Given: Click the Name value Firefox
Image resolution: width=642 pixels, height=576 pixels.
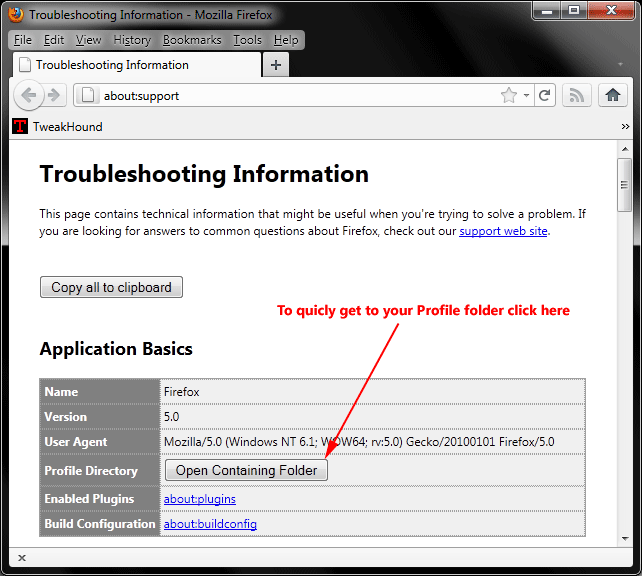Looking at the screenshot, I should [181, 392].
